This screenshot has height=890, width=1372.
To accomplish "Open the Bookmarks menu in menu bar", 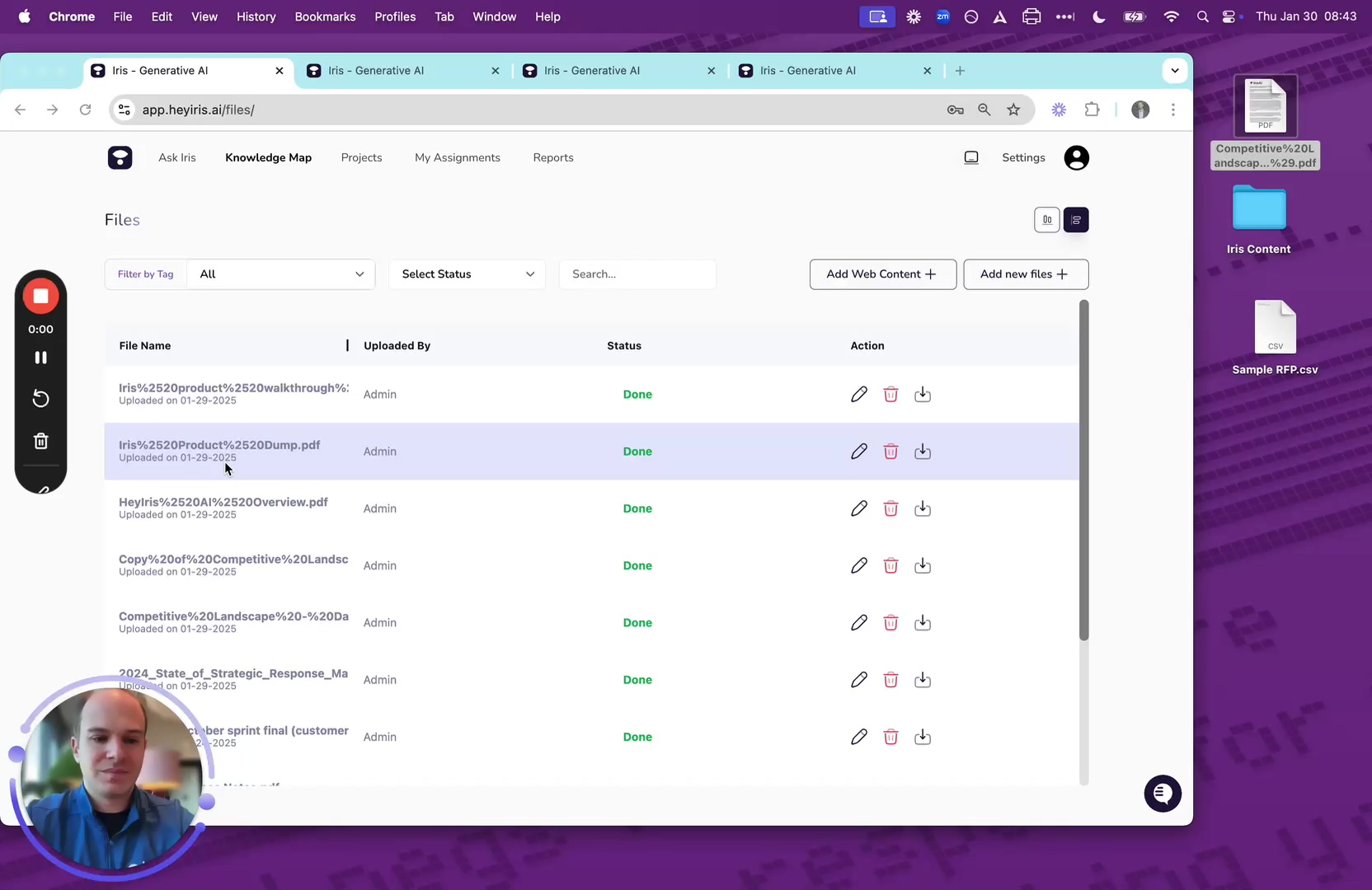I will click(325, 16).
